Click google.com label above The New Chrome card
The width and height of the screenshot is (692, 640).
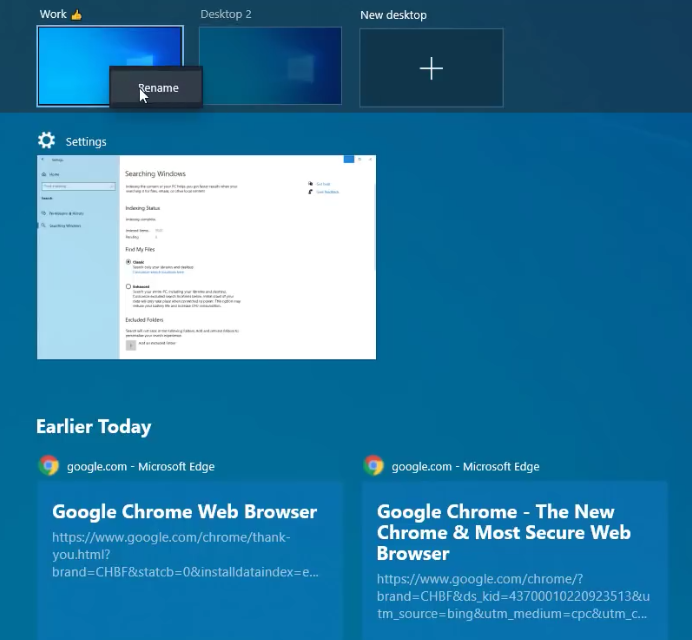(x=466, y=467)
